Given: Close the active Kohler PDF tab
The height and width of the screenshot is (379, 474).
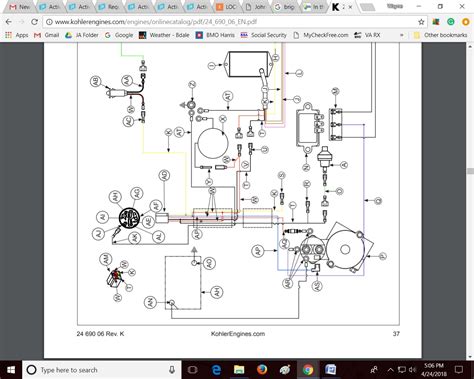Looking at the screenshot, I should point(350,7).
